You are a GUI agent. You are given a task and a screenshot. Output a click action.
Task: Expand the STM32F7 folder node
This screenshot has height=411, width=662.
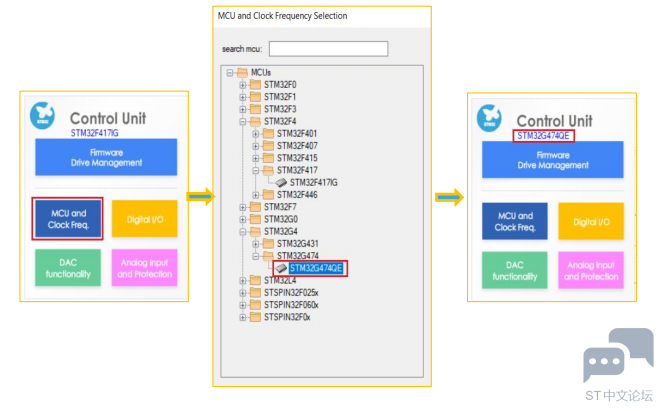point(243,207)
